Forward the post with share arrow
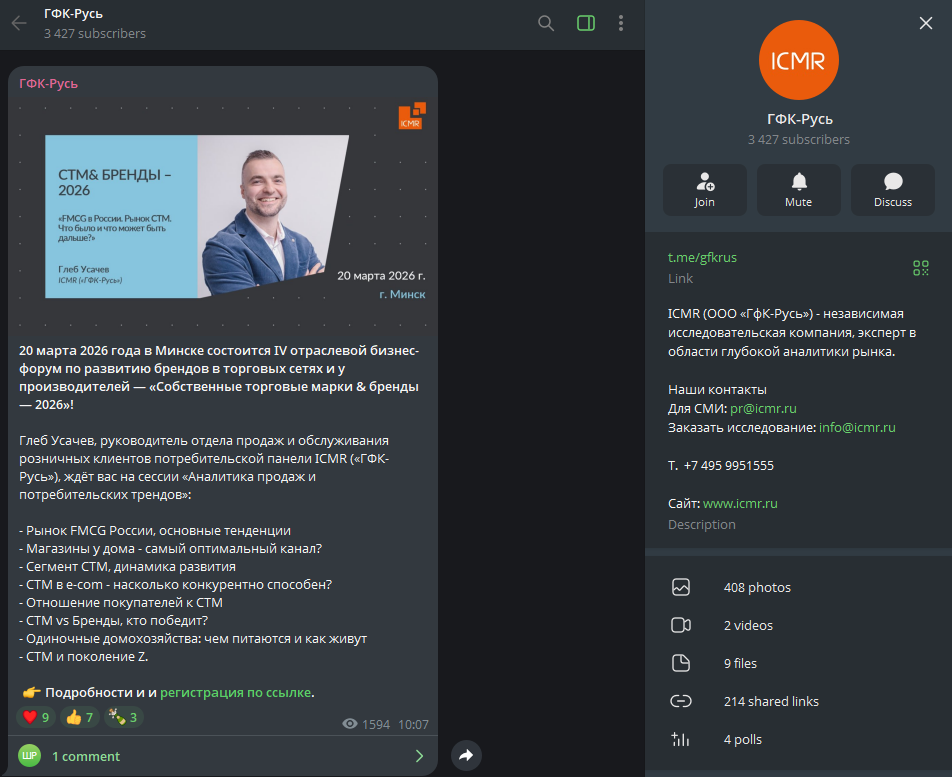This screenshot has height=777, width=952. click(466, 755)
